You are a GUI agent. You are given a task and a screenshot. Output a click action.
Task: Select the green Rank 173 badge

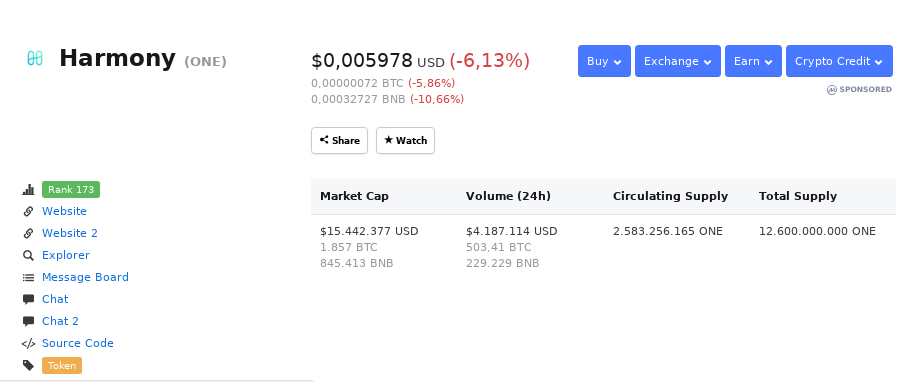pyautogui.click(x=71, y=190)
